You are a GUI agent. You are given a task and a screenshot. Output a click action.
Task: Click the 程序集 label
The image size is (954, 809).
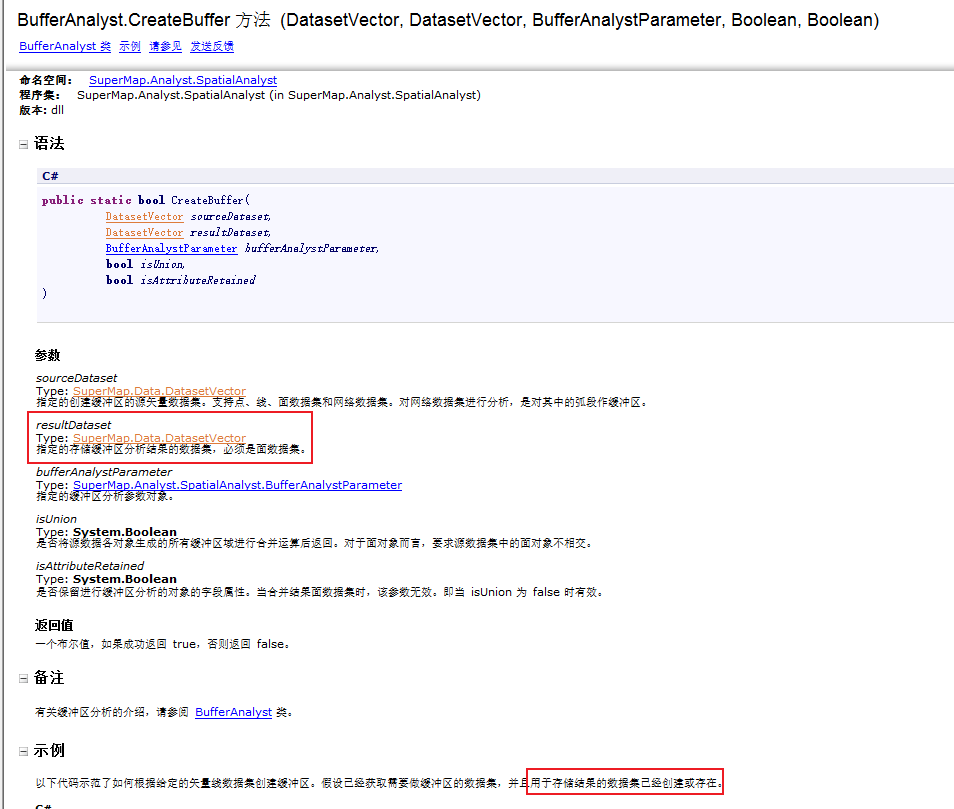40,95
